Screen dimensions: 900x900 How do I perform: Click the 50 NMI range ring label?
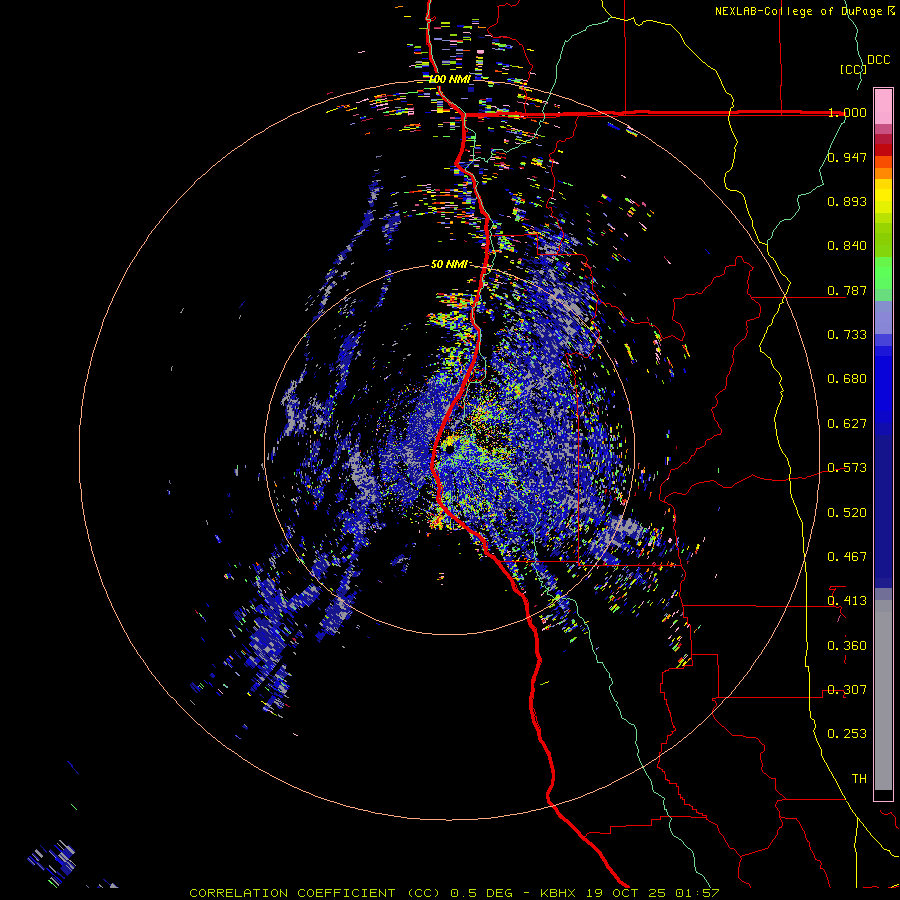[449, 264]
